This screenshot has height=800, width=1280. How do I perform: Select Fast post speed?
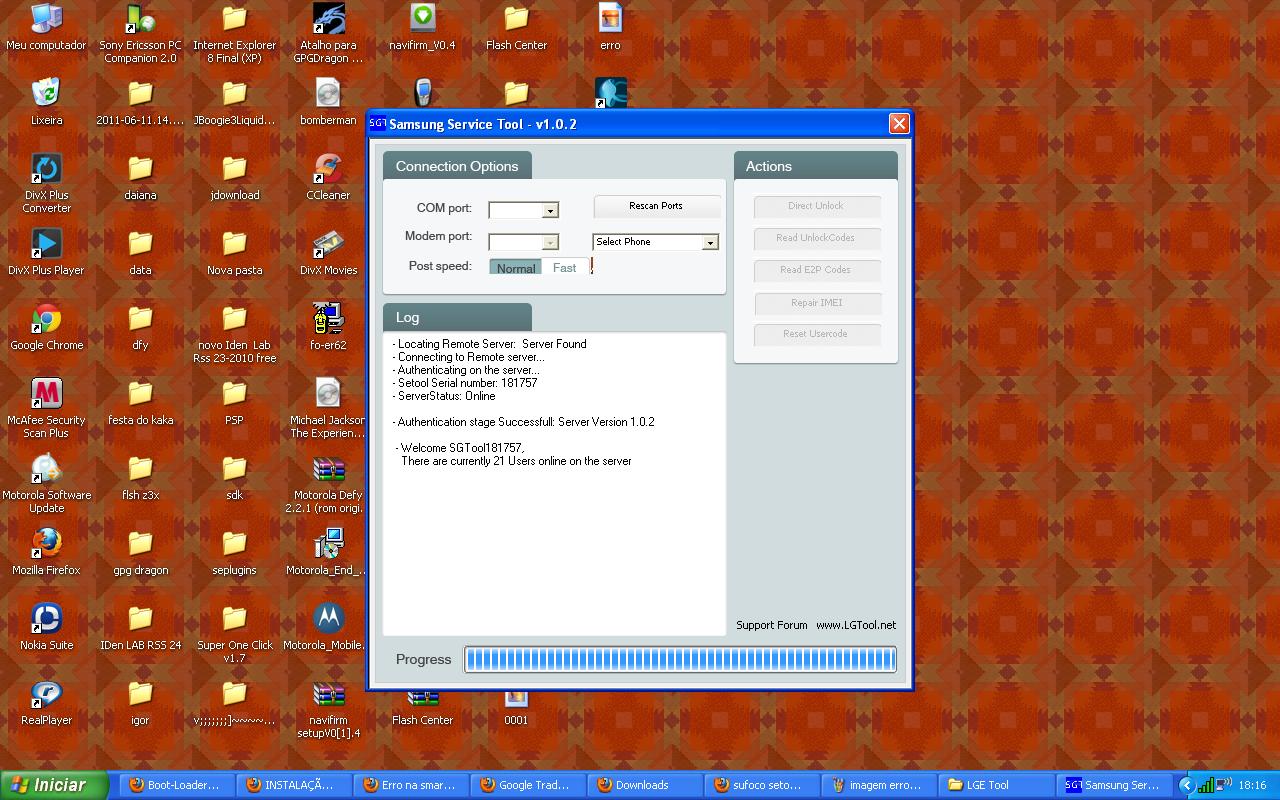pos(565,267)
